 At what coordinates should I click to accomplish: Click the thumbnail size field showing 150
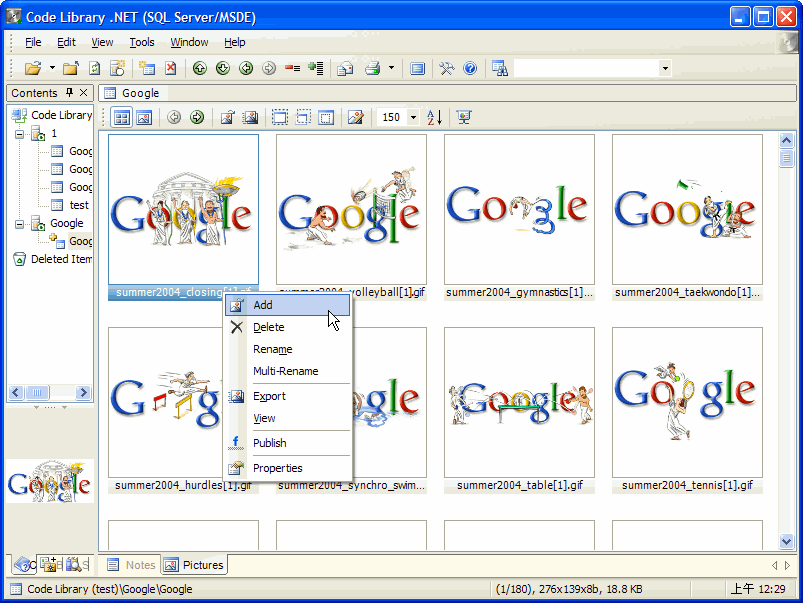coord(392,117)
